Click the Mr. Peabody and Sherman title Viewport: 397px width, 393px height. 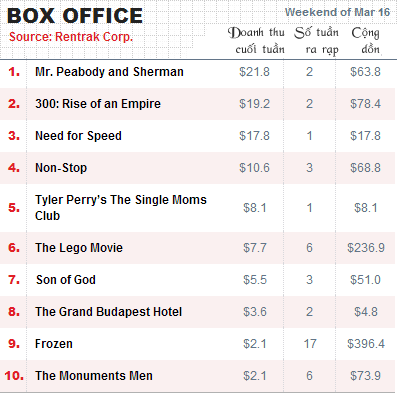(109, 72)
